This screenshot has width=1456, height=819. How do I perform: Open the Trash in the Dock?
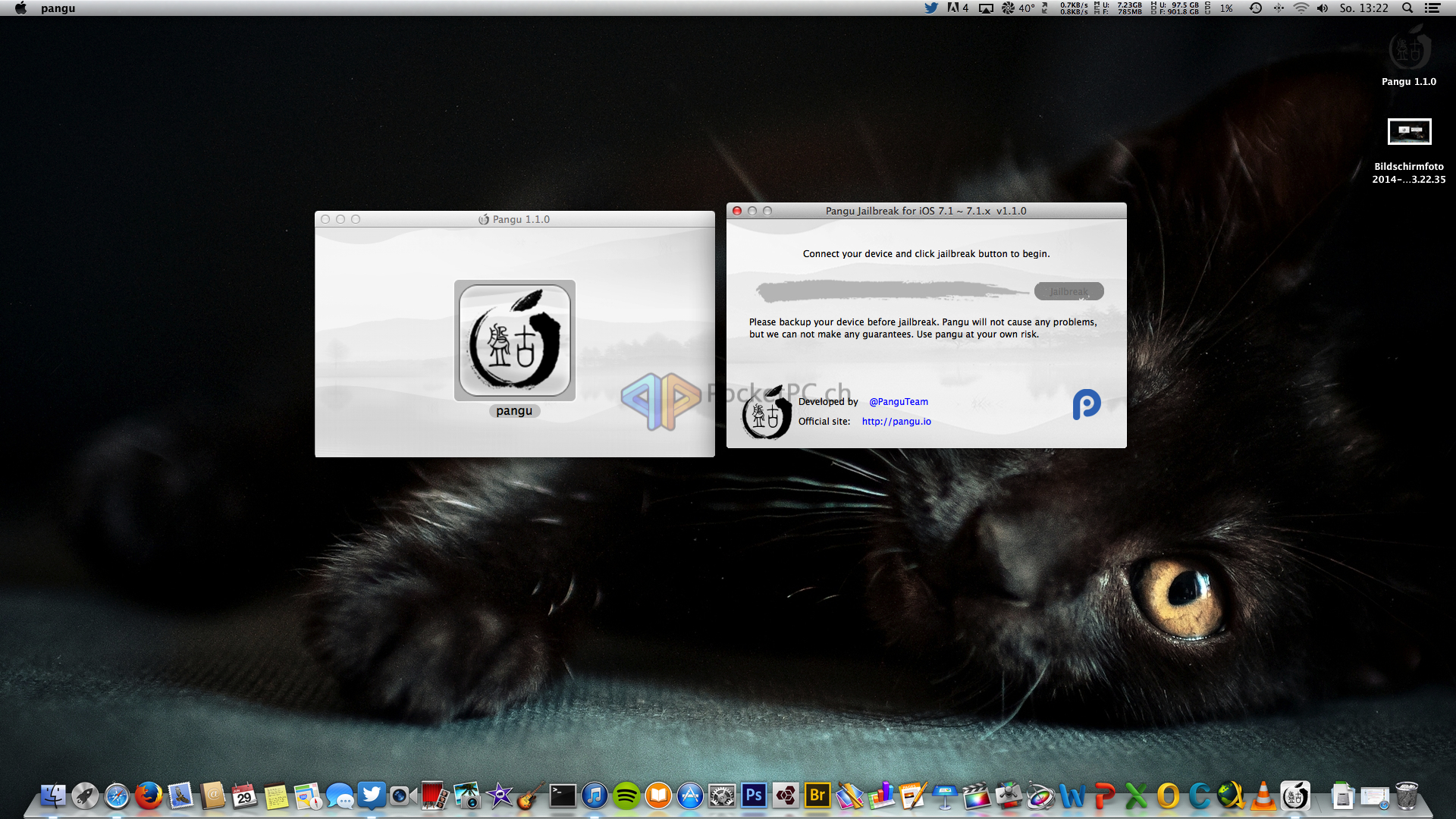[x=1407, y=795]
